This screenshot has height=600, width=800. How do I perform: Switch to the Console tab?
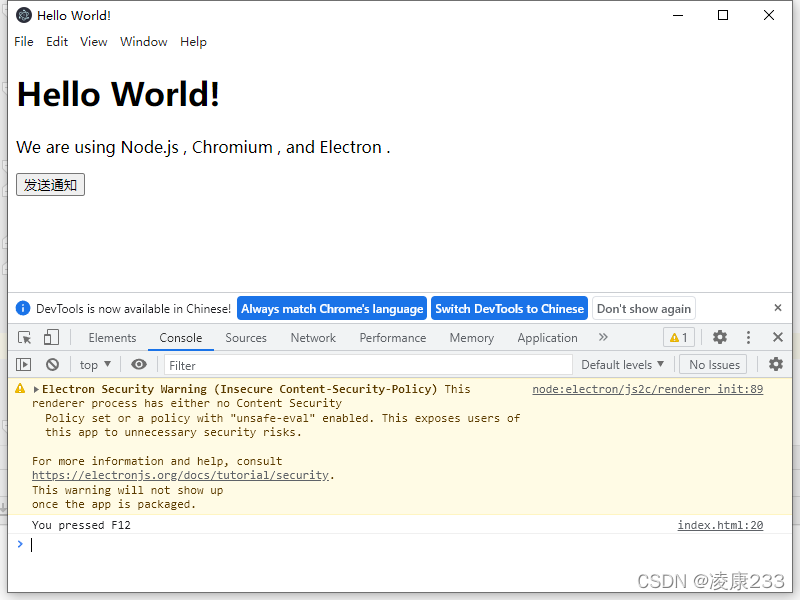tap(181, 338)
